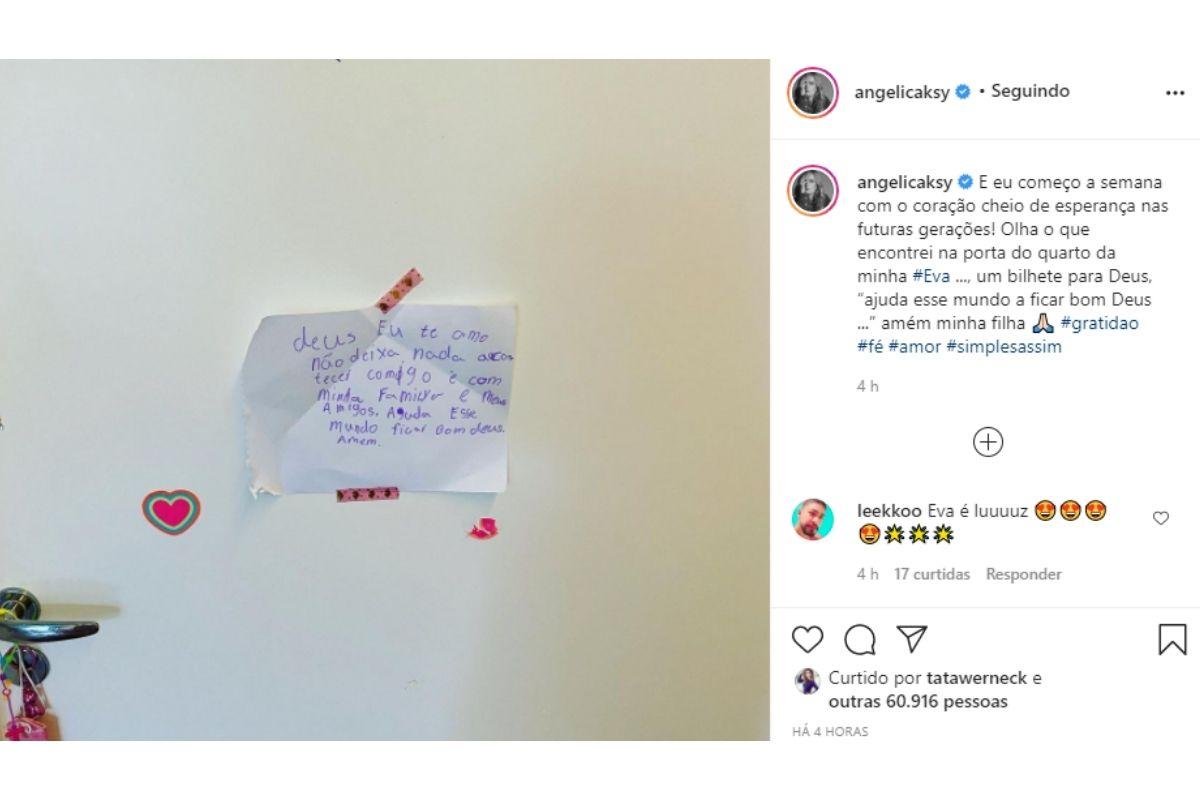Image resolution: width=1200 pixels, height=800 pixels.
Task: Click the leekkoo username in the comment
Action: click(889, 511)
